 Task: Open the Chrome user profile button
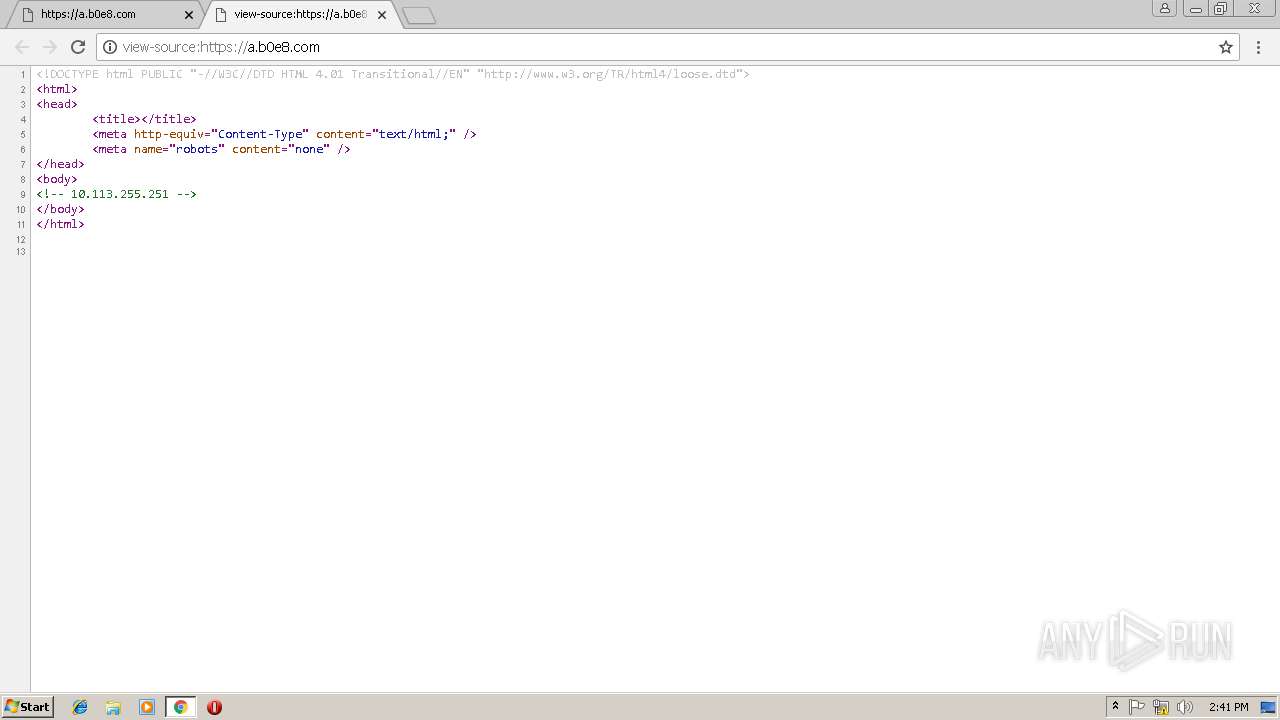tap(1165, 8)
